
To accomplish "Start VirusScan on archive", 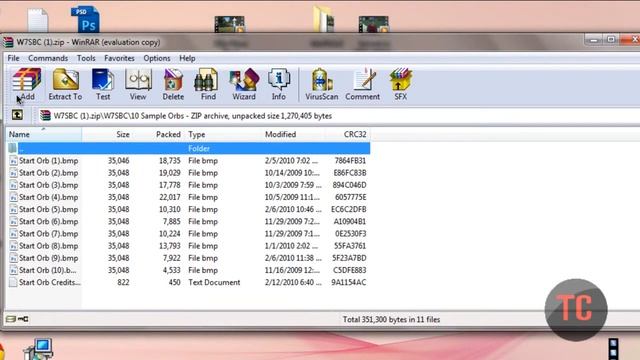I will point(322,84).
